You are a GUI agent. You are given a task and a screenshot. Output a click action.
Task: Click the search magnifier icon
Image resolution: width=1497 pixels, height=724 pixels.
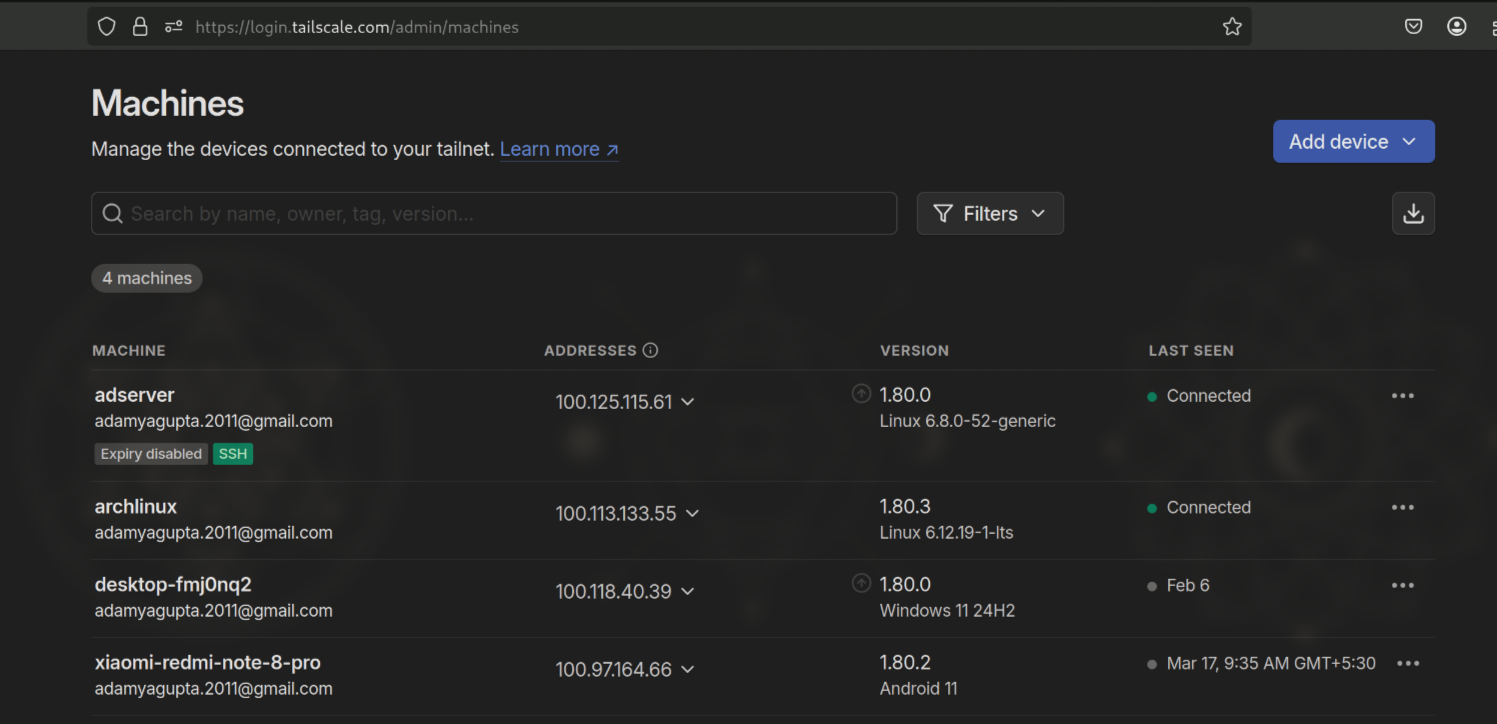pyautogui.click(x=113, y=214)
